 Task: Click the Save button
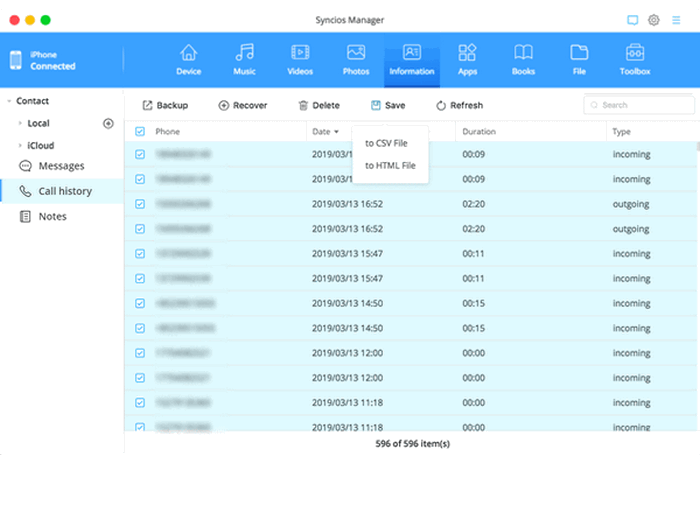388,105
